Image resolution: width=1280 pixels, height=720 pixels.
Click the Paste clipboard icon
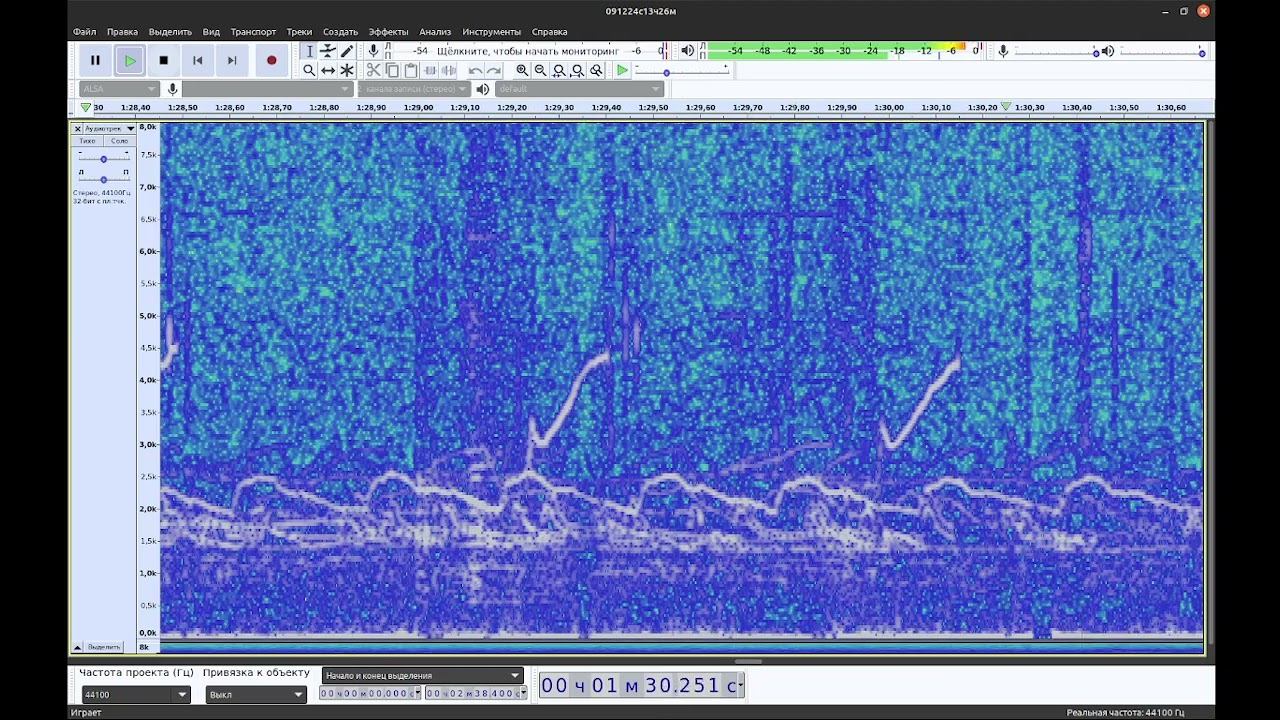(411, 70)
